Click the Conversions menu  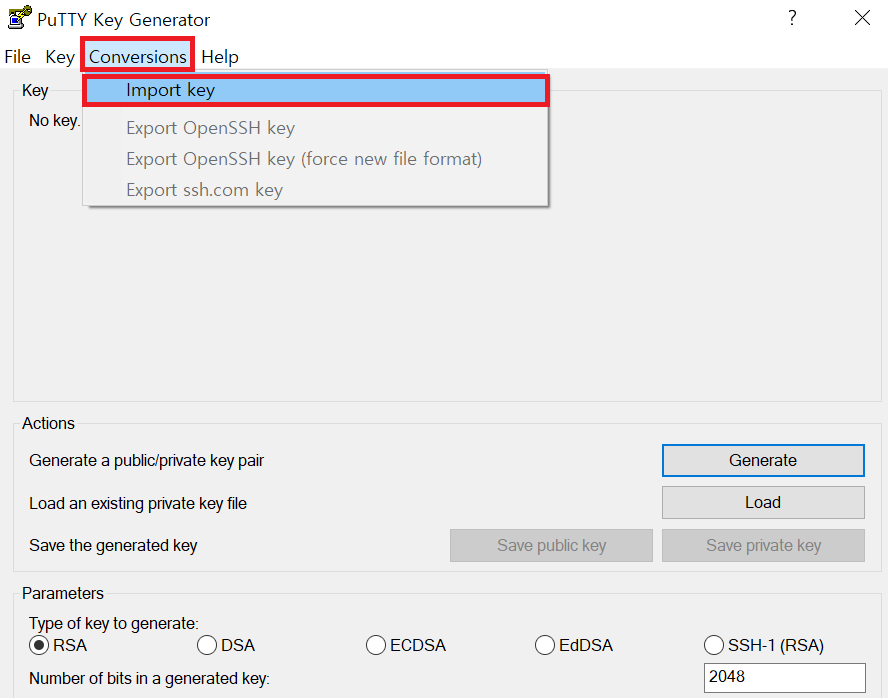(x=138, y=57)
